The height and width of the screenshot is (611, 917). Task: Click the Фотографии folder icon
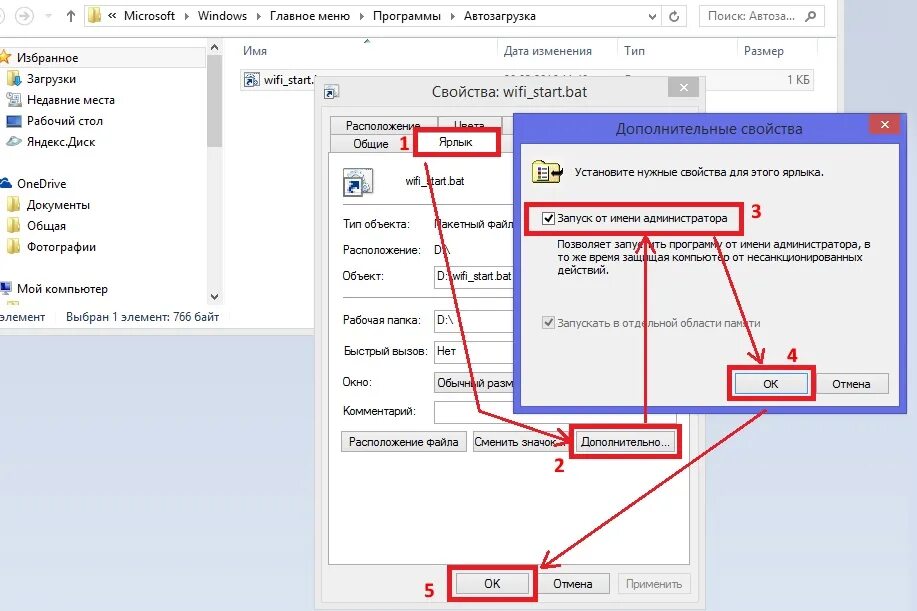[x=13, y=247]
